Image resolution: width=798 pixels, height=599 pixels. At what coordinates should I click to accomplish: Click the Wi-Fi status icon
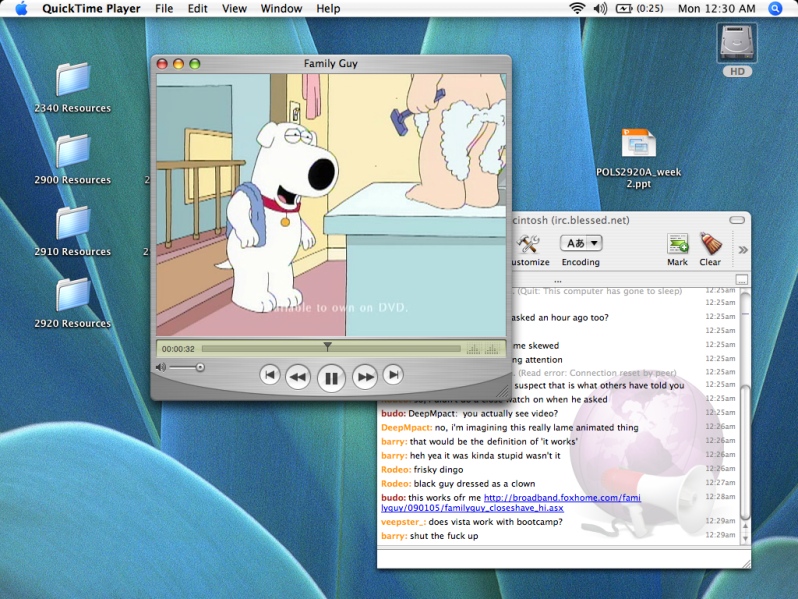click(577, 8)
